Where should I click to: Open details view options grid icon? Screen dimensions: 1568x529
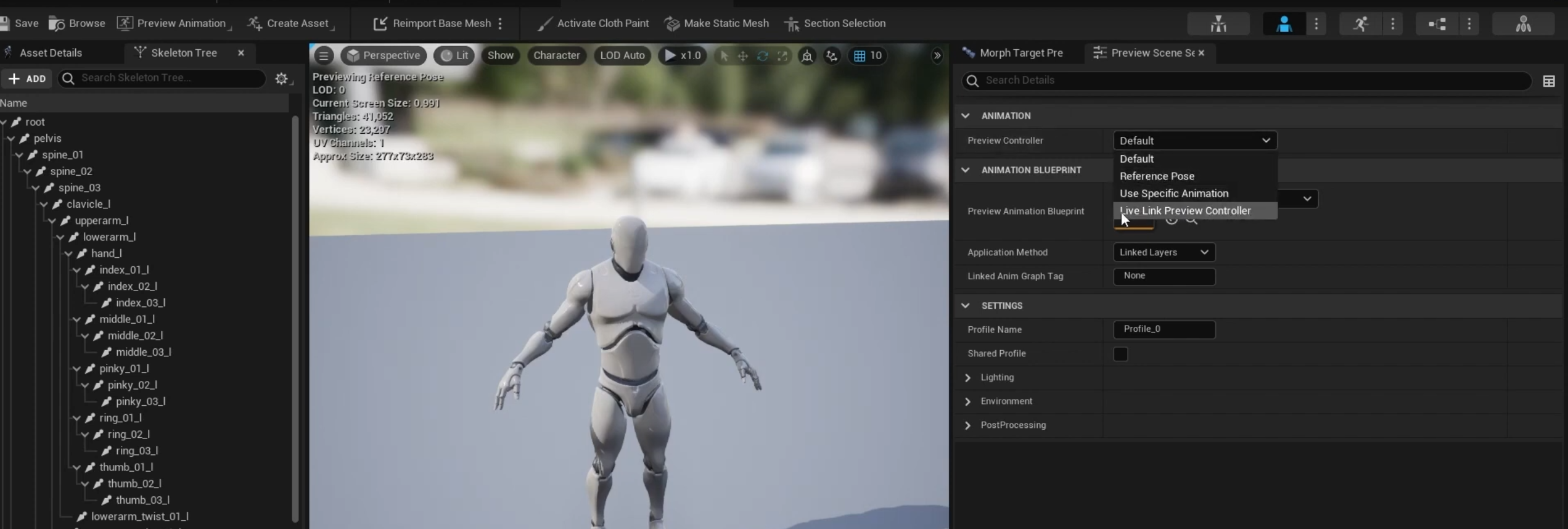[1548, 81]
